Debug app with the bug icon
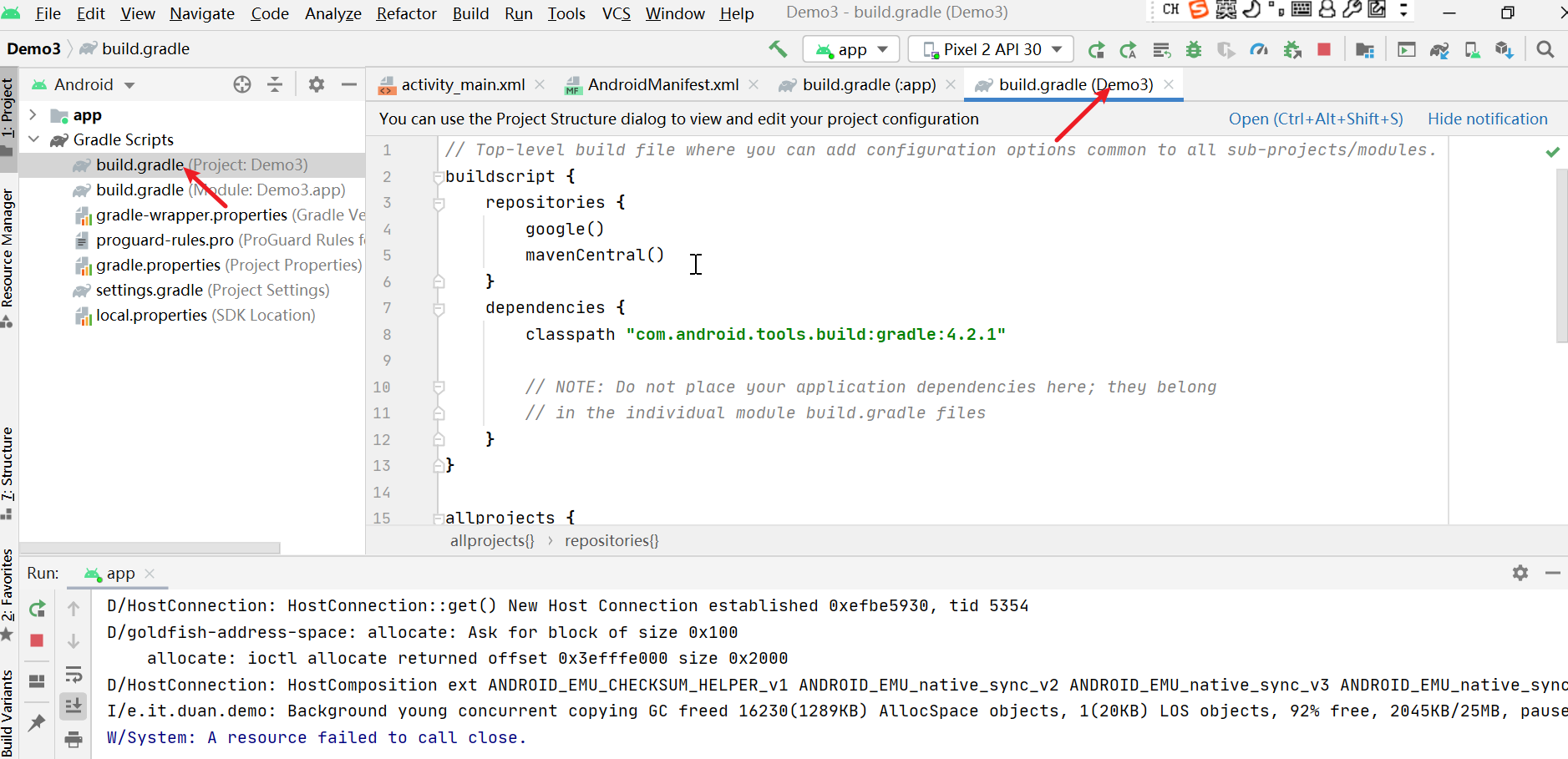 tap(1194, 50)
